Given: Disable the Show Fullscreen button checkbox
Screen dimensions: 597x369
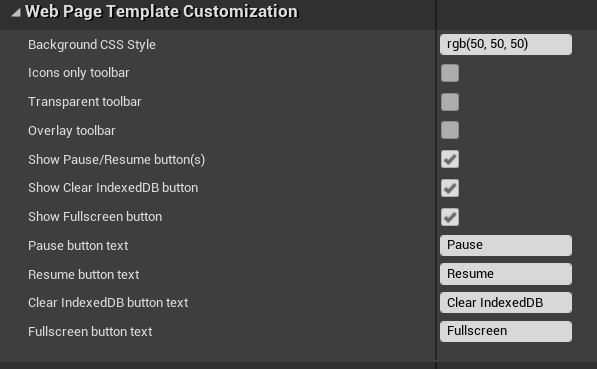Looking at the screenshot, I should [x=450, y=217].
